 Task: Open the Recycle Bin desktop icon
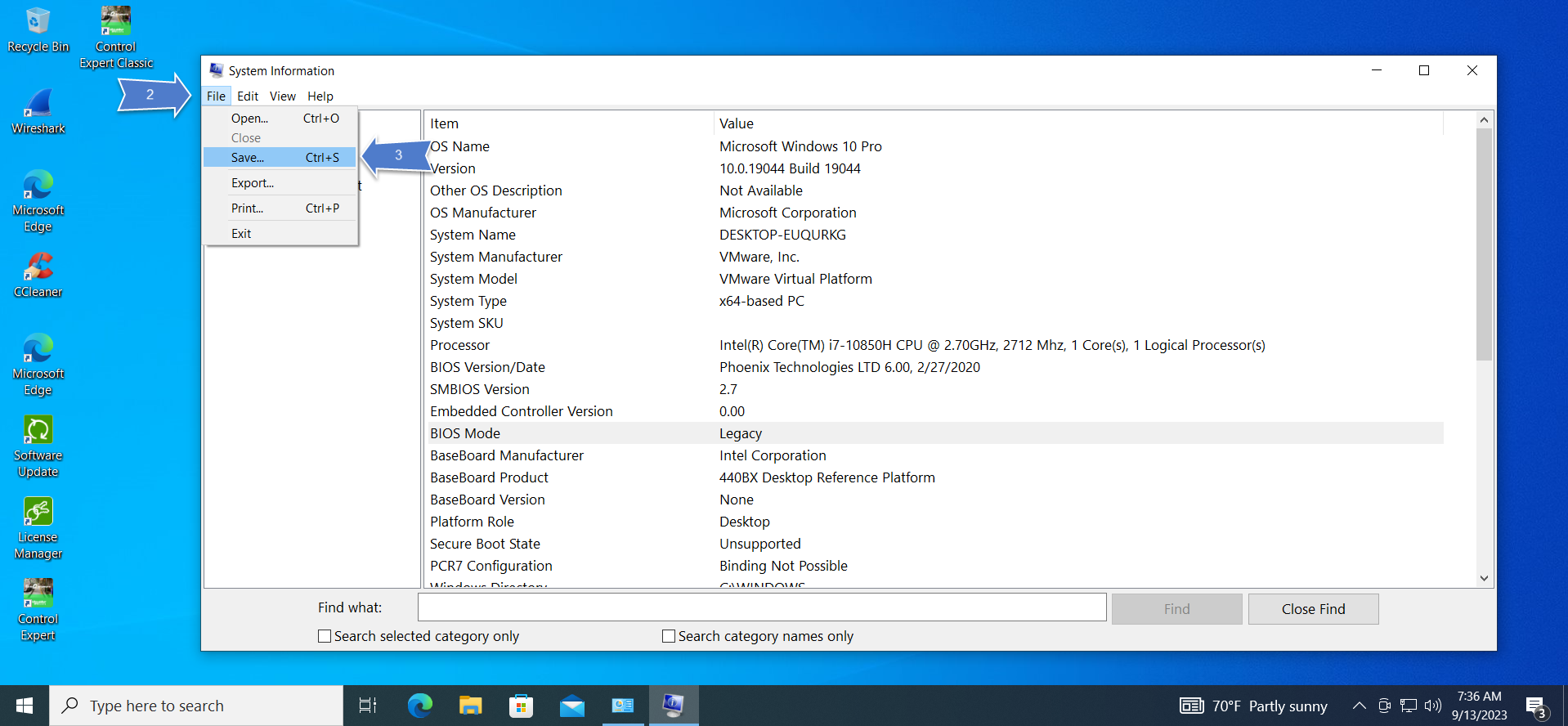[x=38, y=30]
